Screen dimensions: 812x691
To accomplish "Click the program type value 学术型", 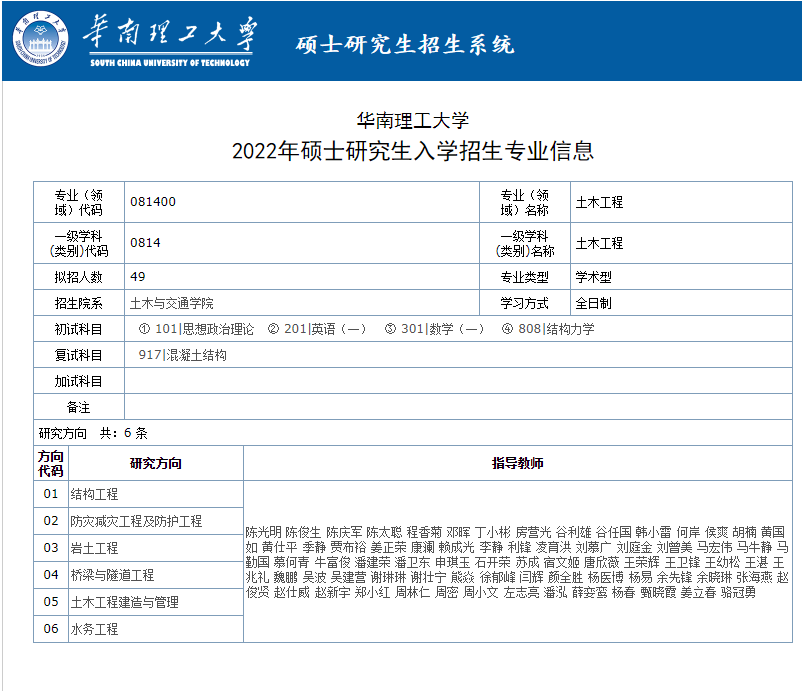I will 593,277.
